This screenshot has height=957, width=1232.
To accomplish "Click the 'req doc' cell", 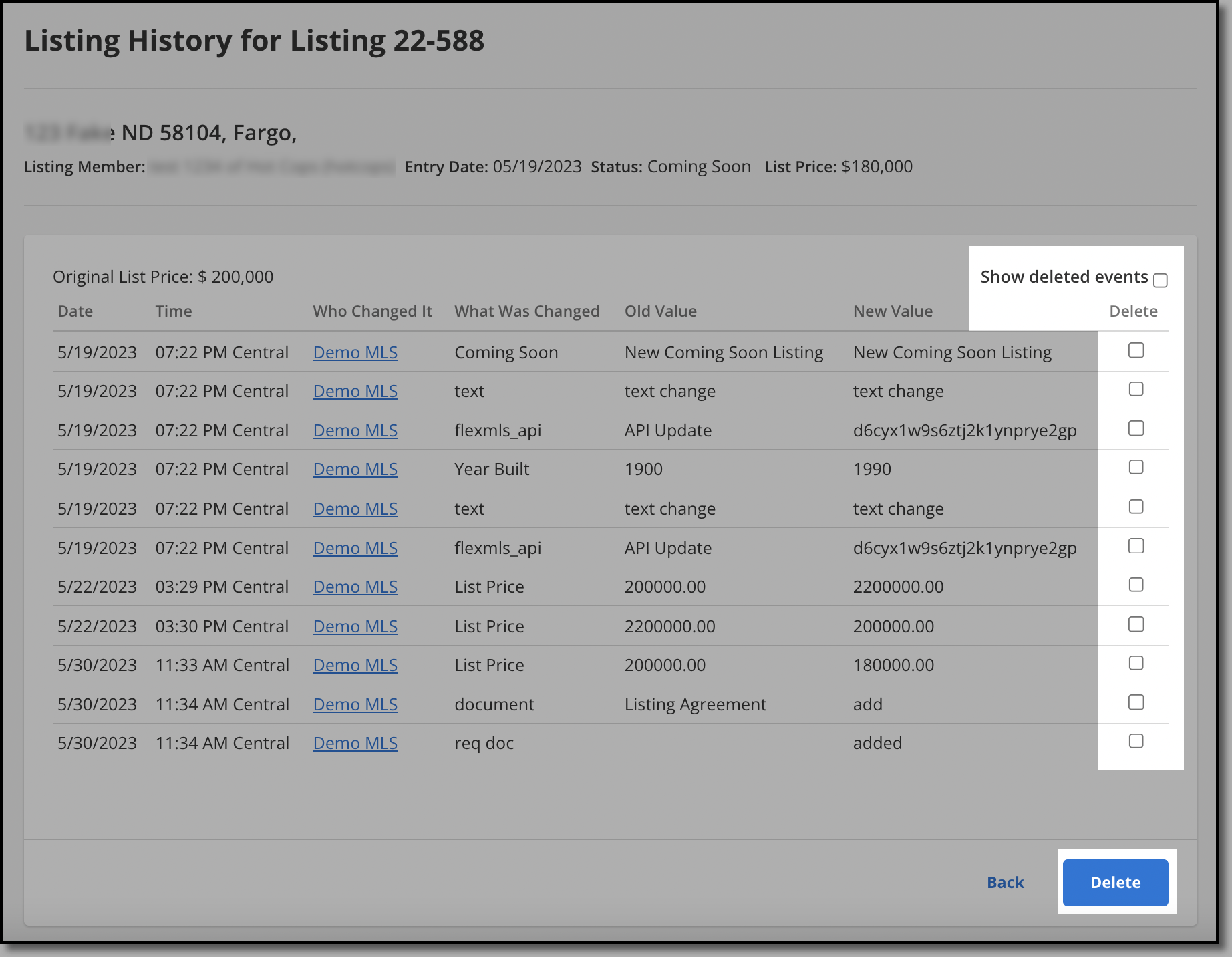I will pyautogui.click(x=484, y=743).
